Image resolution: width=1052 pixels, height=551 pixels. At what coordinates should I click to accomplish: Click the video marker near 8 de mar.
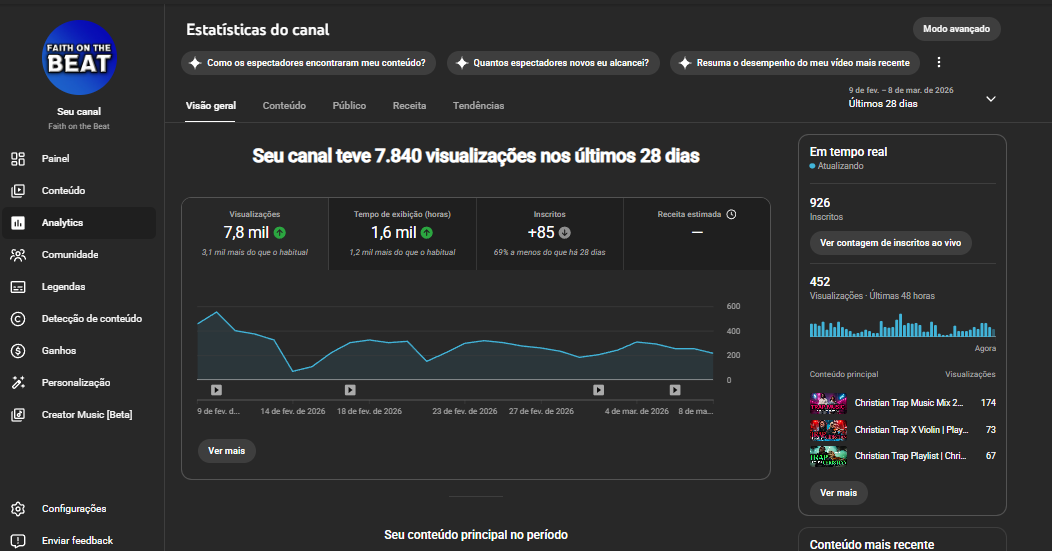(675, 390)
